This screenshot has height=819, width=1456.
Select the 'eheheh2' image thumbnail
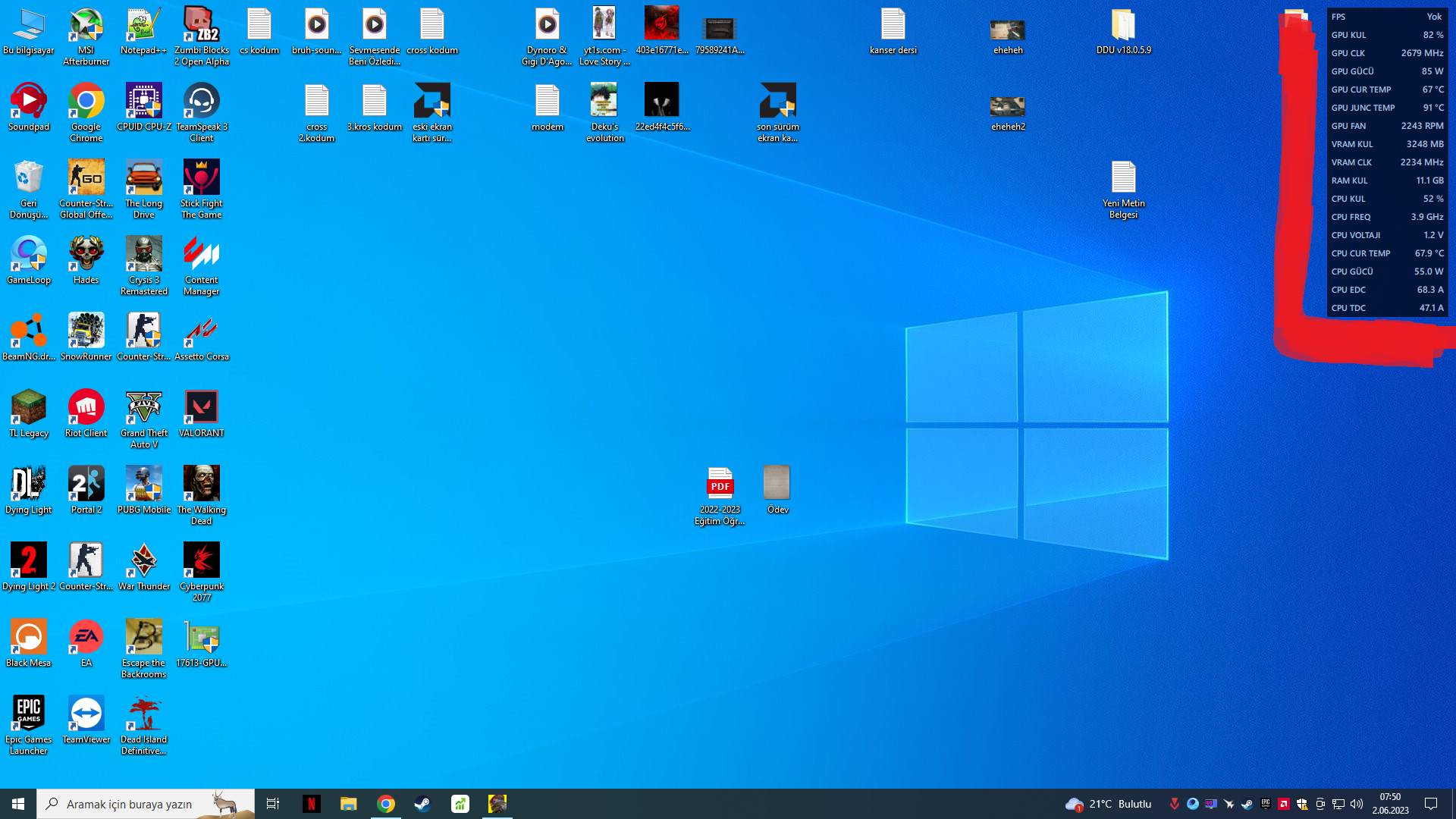[x=1009, y=112]
